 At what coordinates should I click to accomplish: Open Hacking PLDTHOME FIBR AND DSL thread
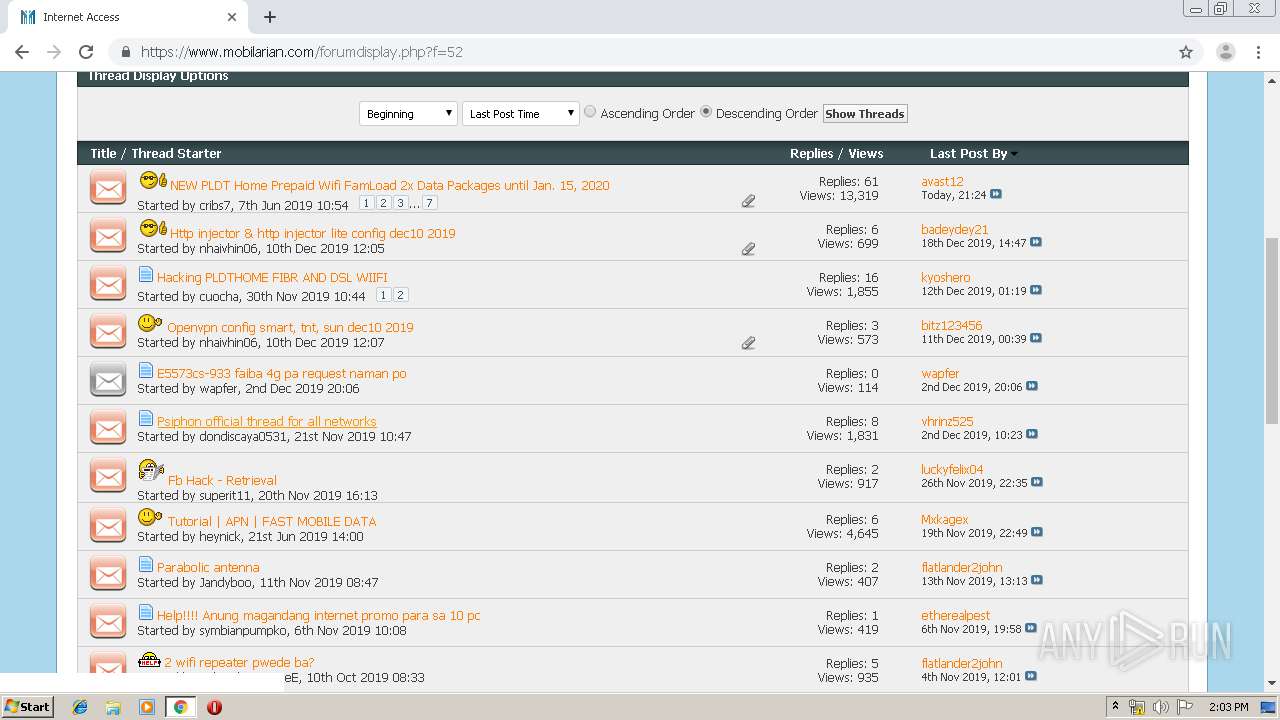point(272,277)
